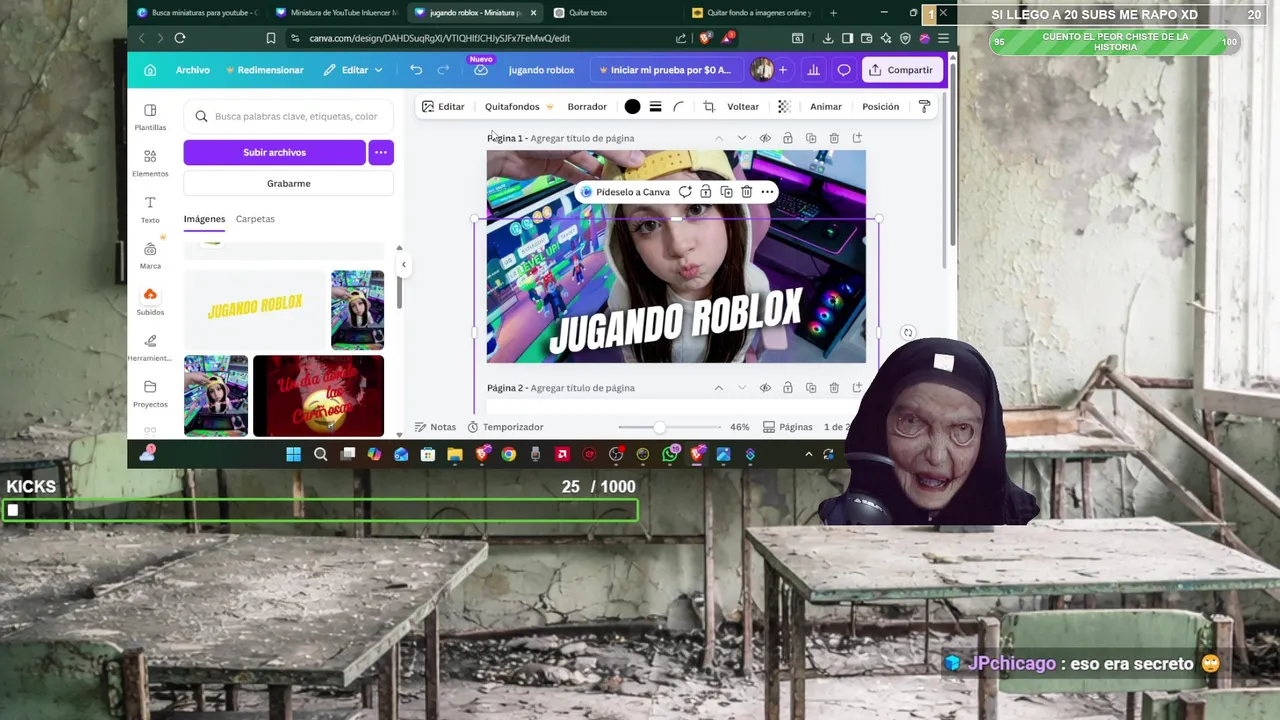Viewport: 1280px width, 720px height.
Task: Open the Subidos uploads panel
Action: pyautogui.click(x=150, y=301)
